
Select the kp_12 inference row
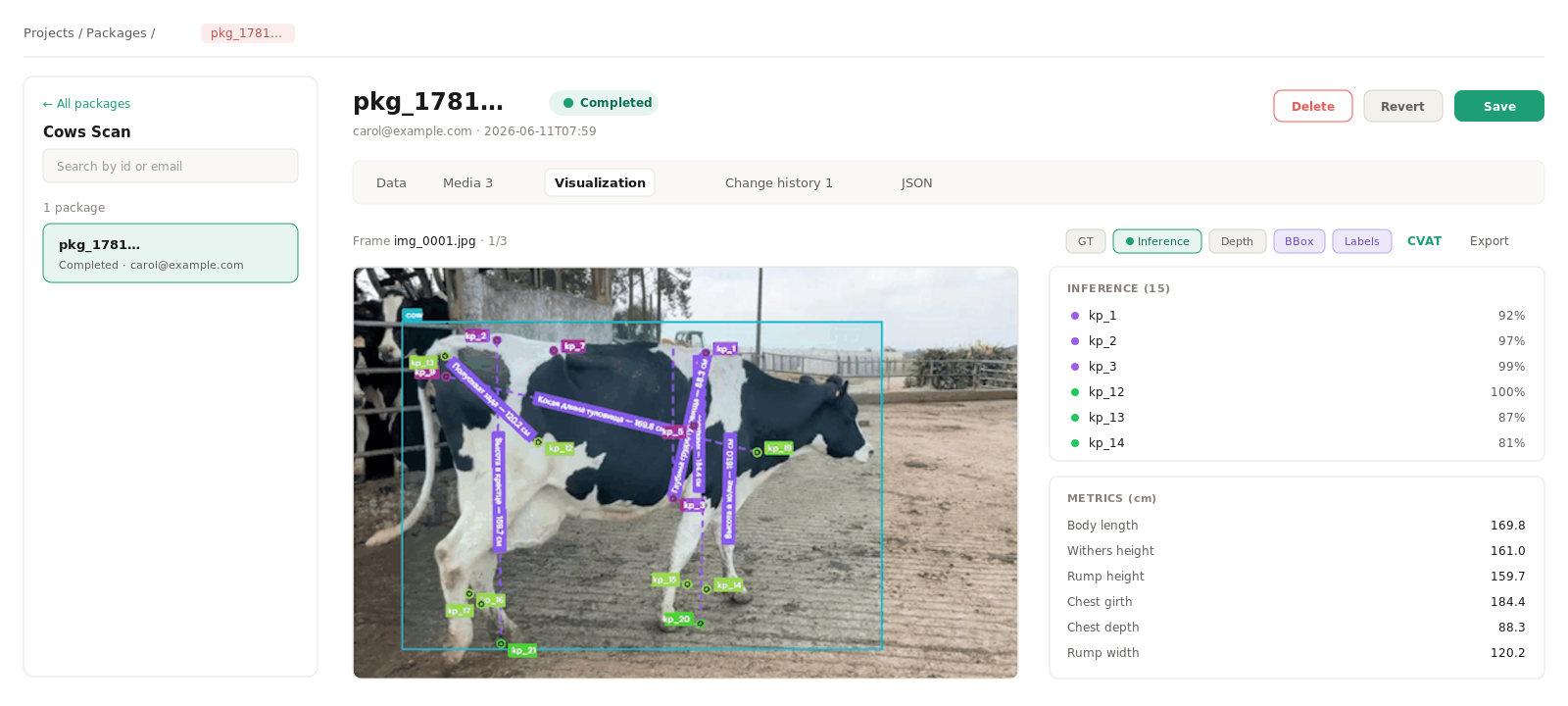1298,392
